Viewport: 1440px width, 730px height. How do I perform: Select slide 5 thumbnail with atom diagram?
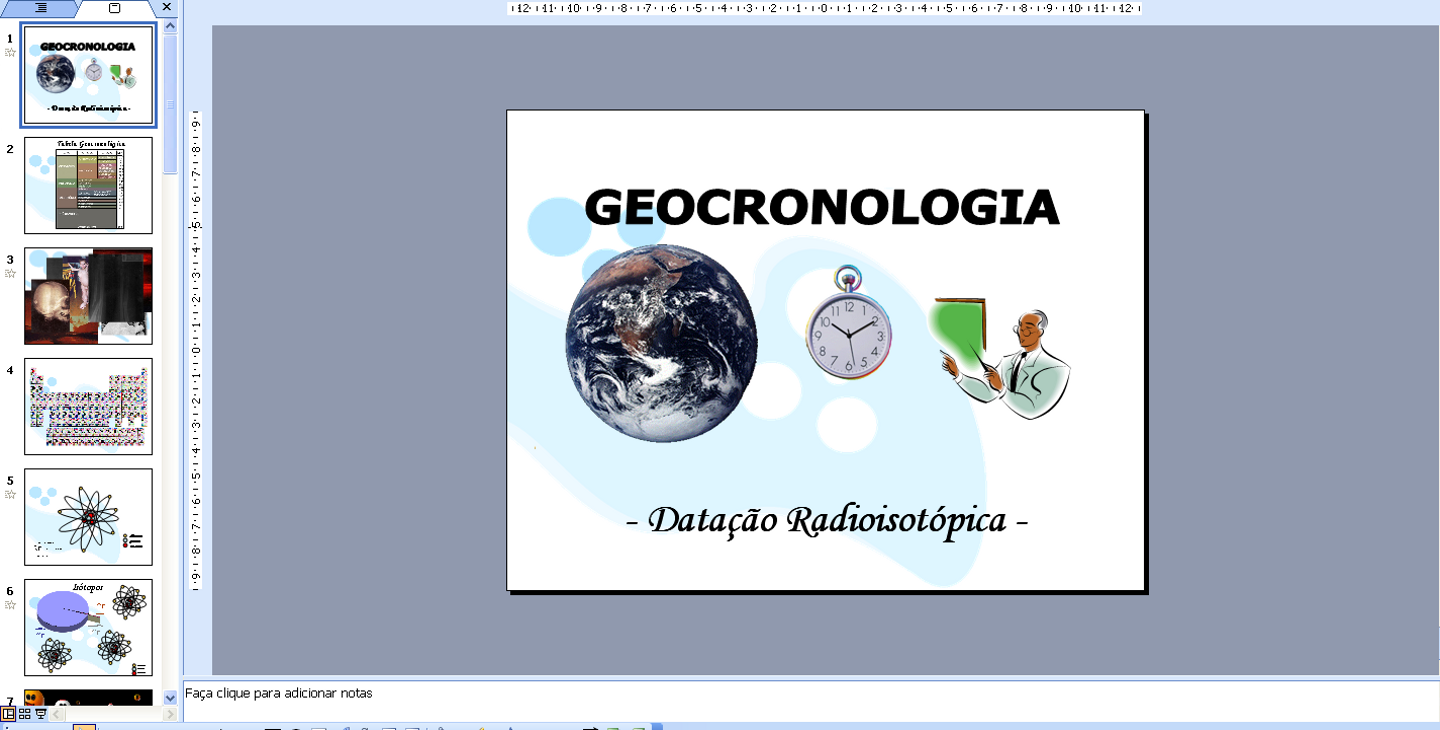coord(88,517)
